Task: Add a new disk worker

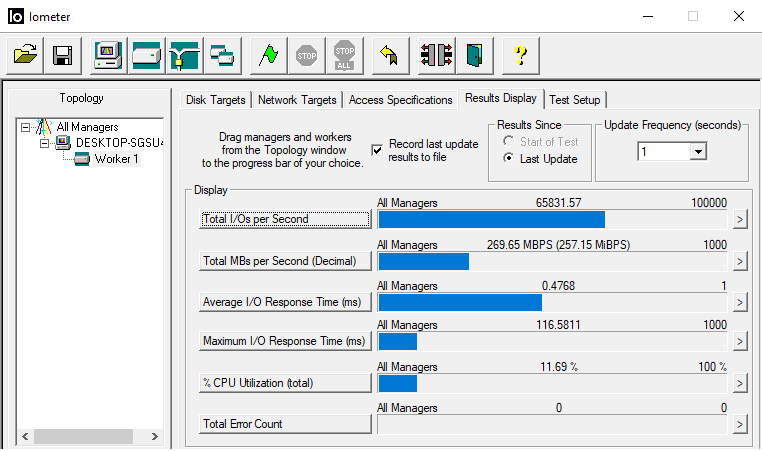Action: [x=146, y=55]
